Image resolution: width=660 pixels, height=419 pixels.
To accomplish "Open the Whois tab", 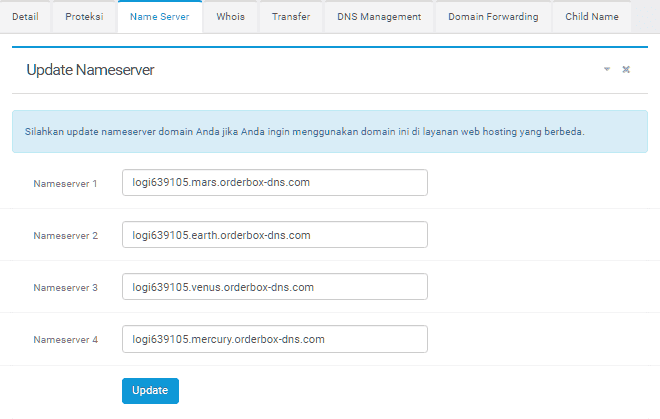I will click(x=230, y=17).
